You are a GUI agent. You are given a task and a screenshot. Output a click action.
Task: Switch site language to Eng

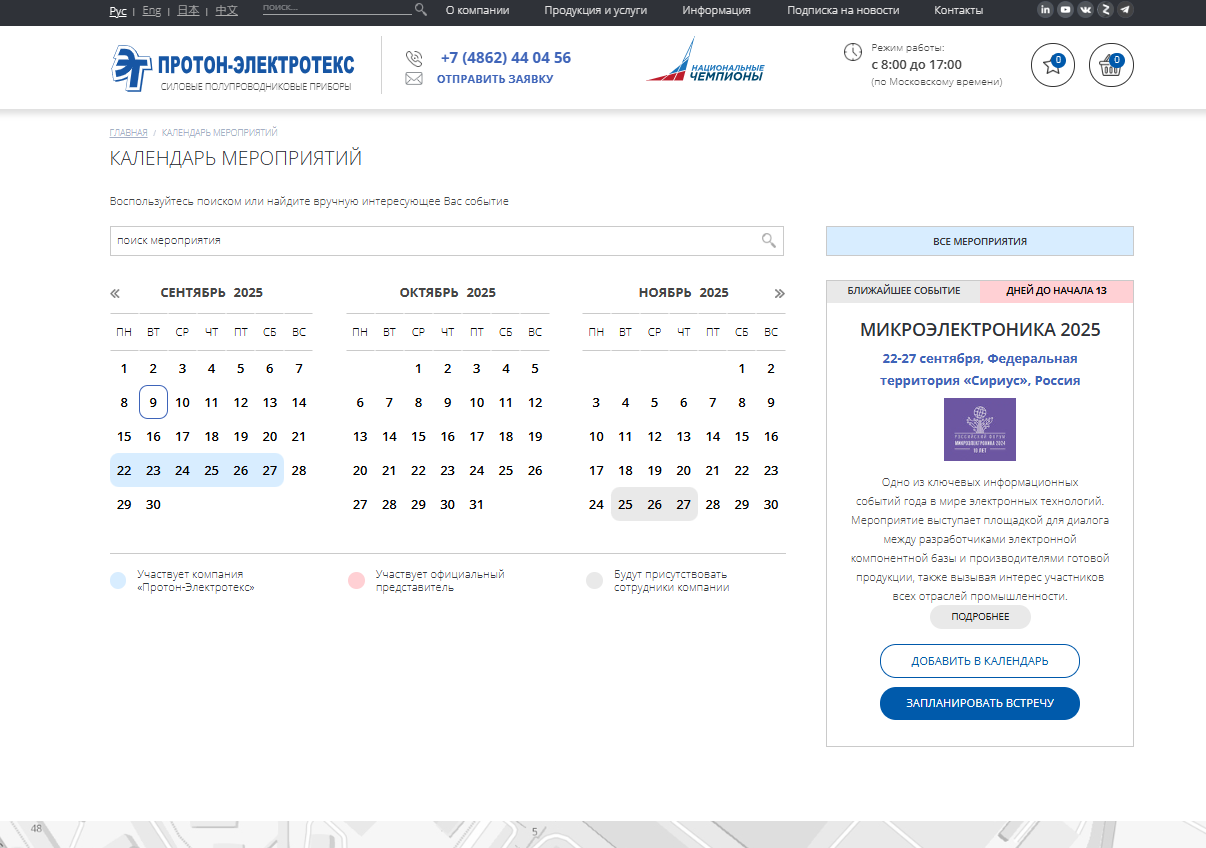(151, 11)
